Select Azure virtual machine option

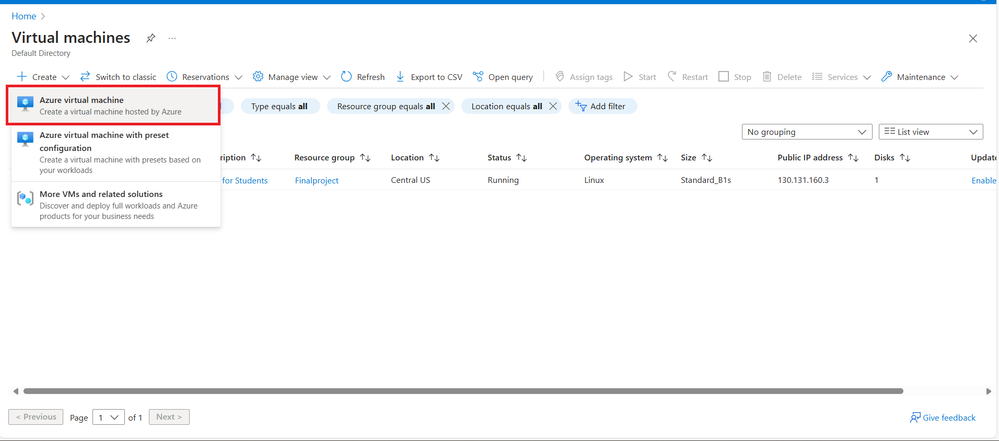pyautogui.click(x=115, y=105)
